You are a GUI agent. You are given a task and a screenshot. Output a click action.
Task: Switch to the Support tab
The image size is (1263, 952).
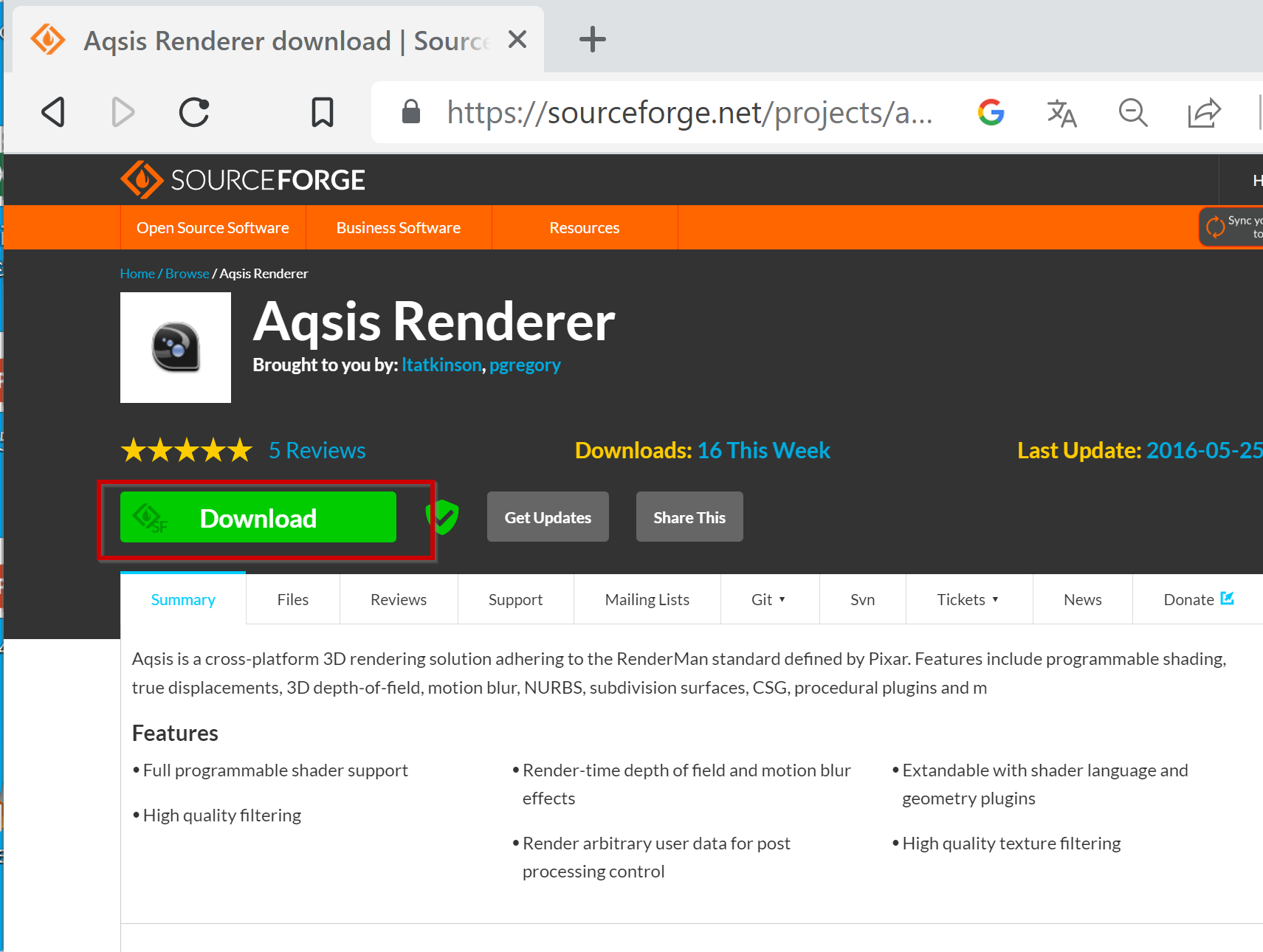(515, 599)
